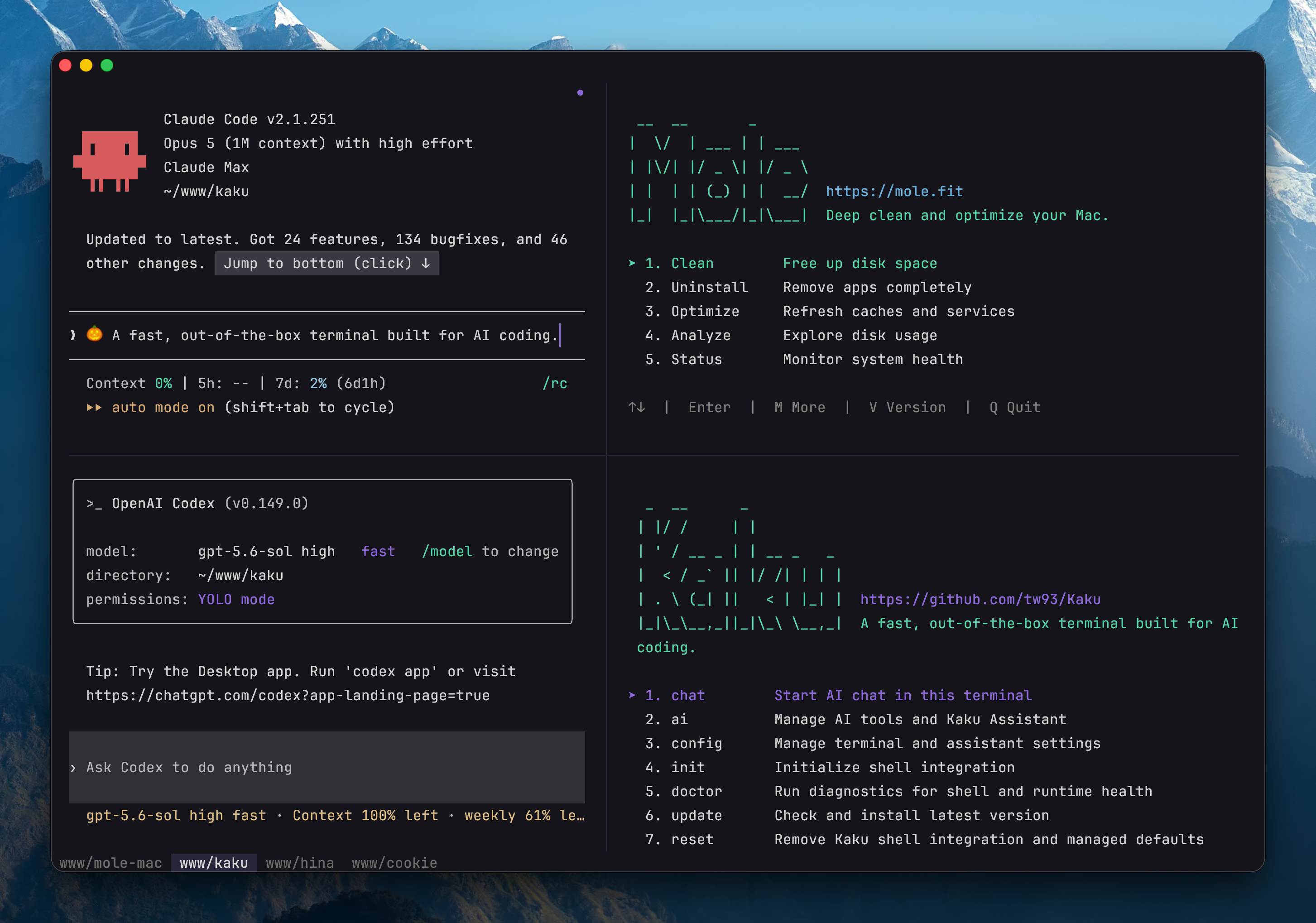Select the www/kaku tab

point(214,863)
